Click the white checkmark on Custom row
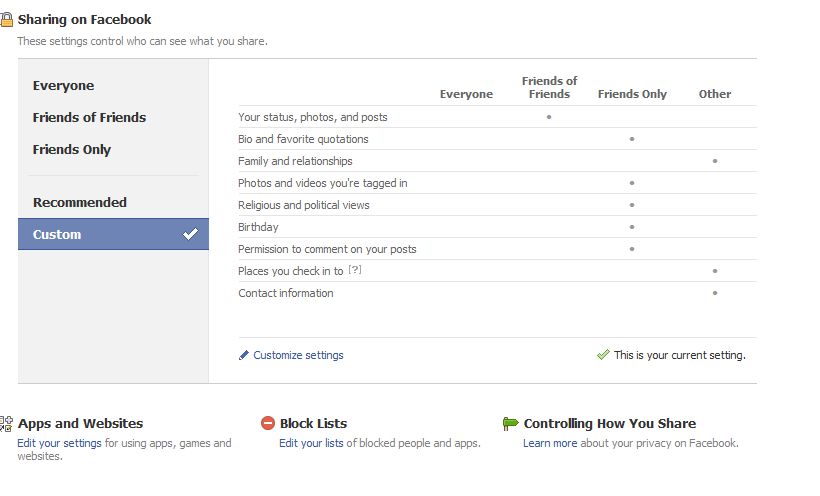Image resolution: width=820 pixels, height=496 pixels. tap(190, 234)
